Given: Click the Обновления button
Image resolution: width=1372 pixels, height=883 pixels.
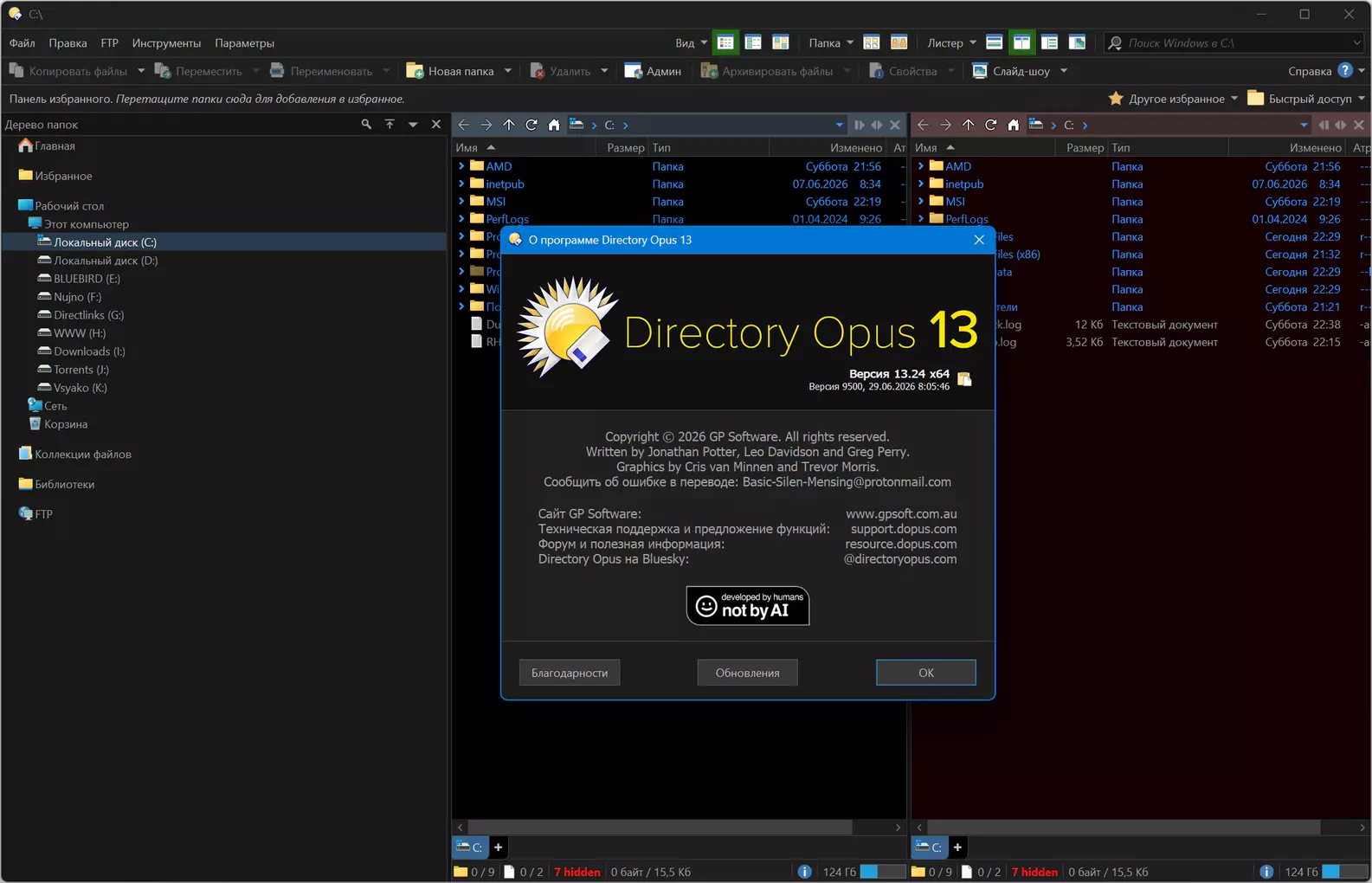Looking at the screenshot, I should (x=747, y=673).
